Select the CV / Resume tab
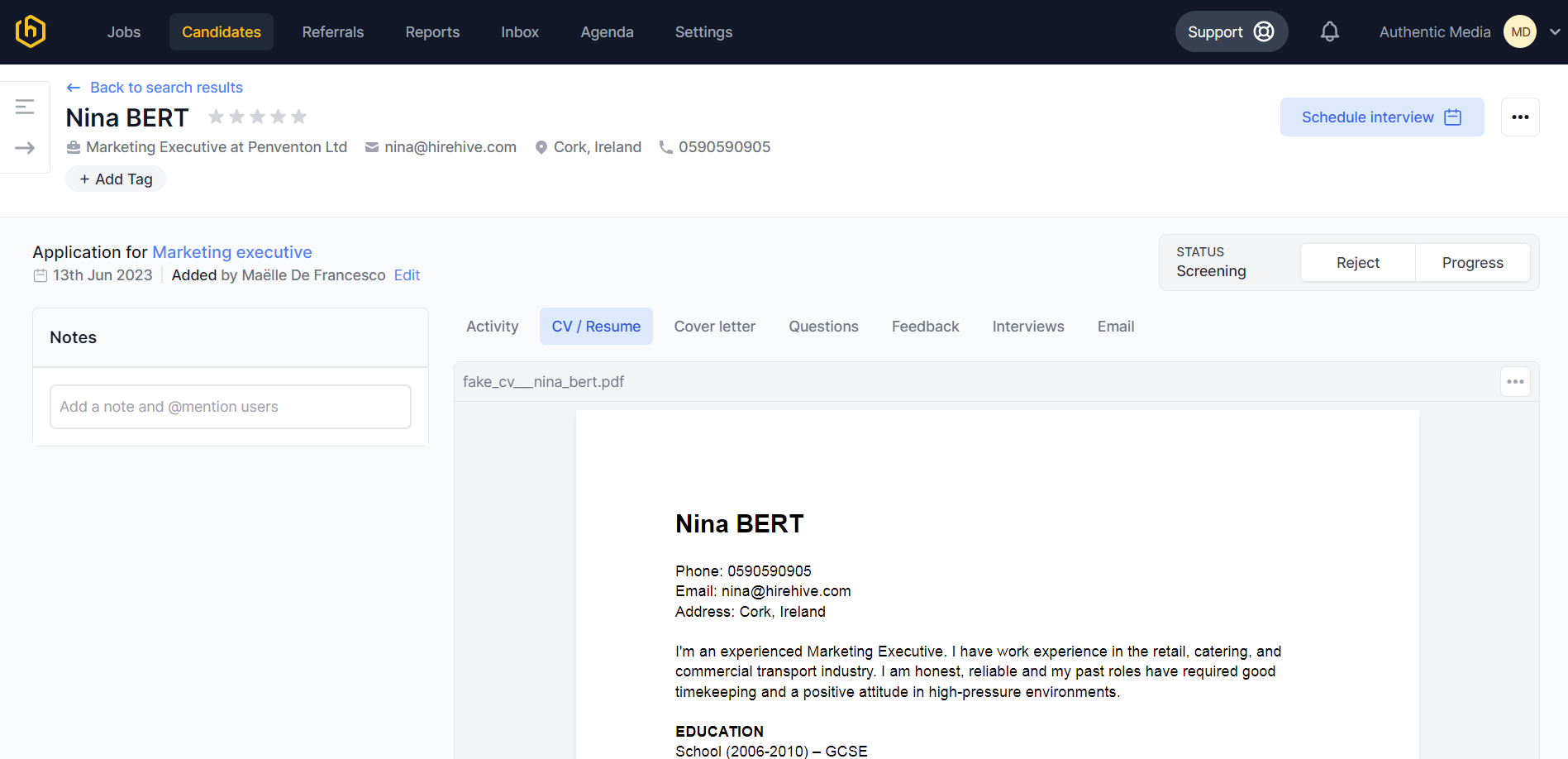 tap(596, 327)
